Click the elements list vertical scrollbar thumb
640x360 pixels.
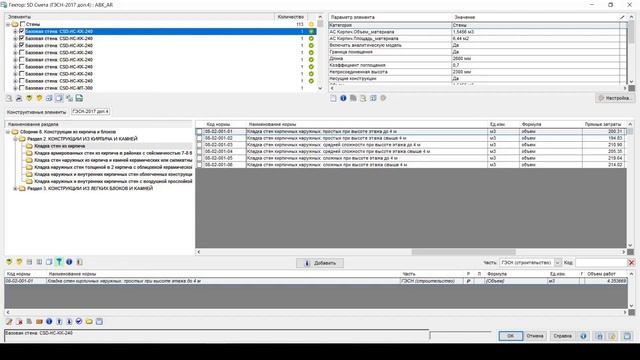click(x=320, y=24)
